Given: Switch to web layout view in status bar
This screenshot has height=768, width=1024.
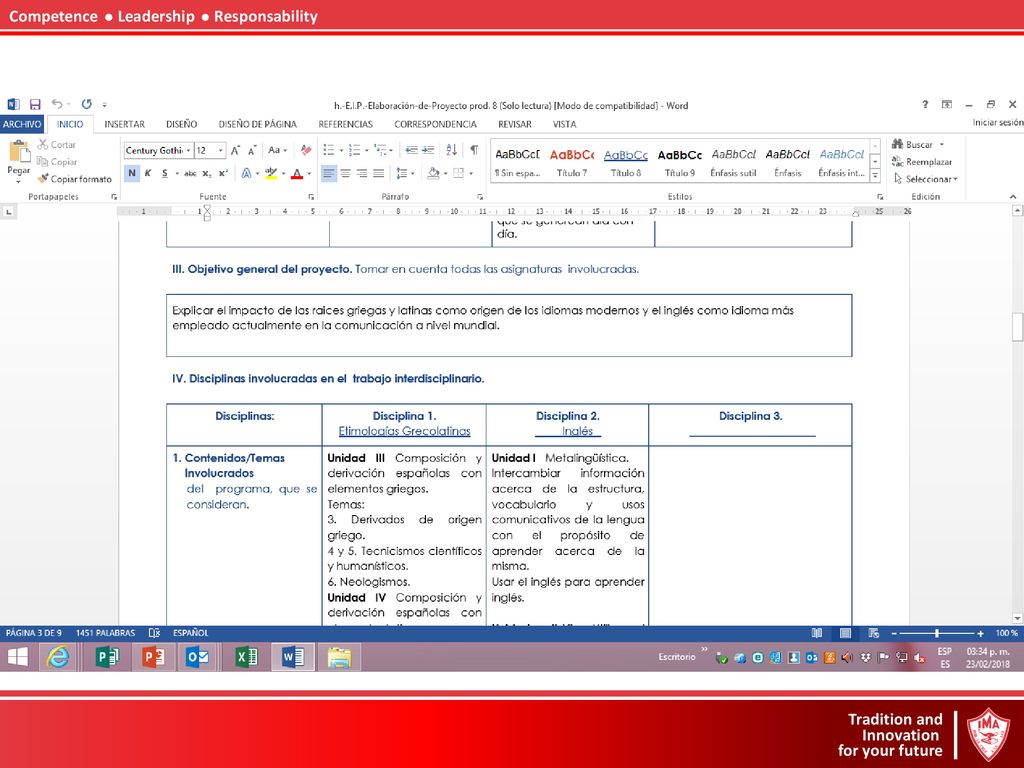Looking at the screenshot, I should click(873, 633).
